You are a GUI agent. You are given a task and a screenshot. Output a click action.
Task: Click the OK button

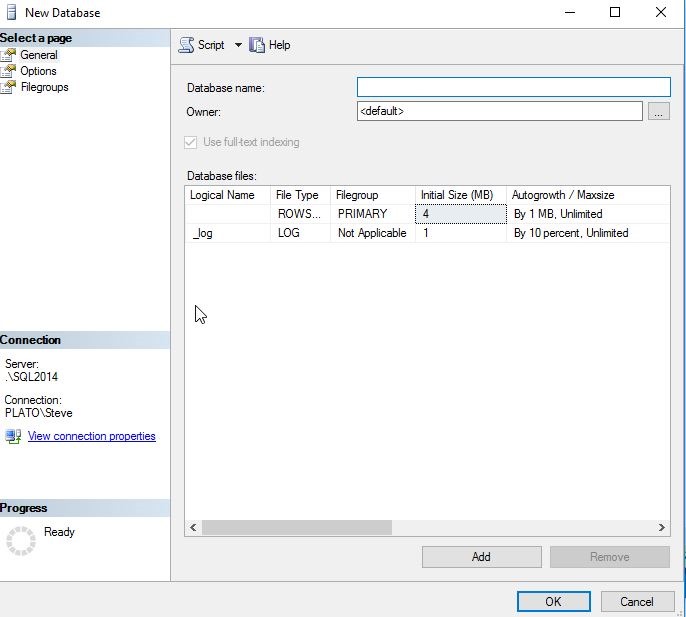553,602
